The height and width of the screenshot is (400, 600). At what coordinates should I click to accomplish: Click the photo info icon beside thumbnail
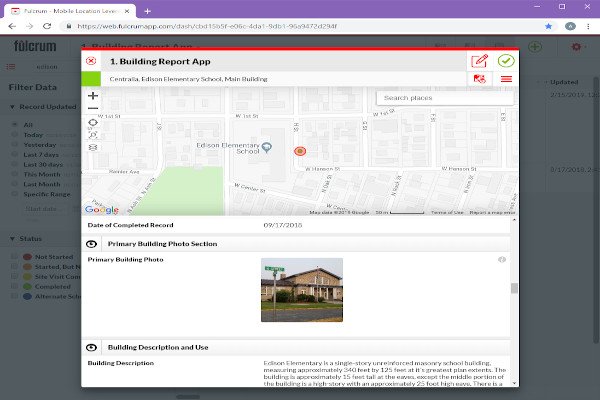click(x=502, y=260)
